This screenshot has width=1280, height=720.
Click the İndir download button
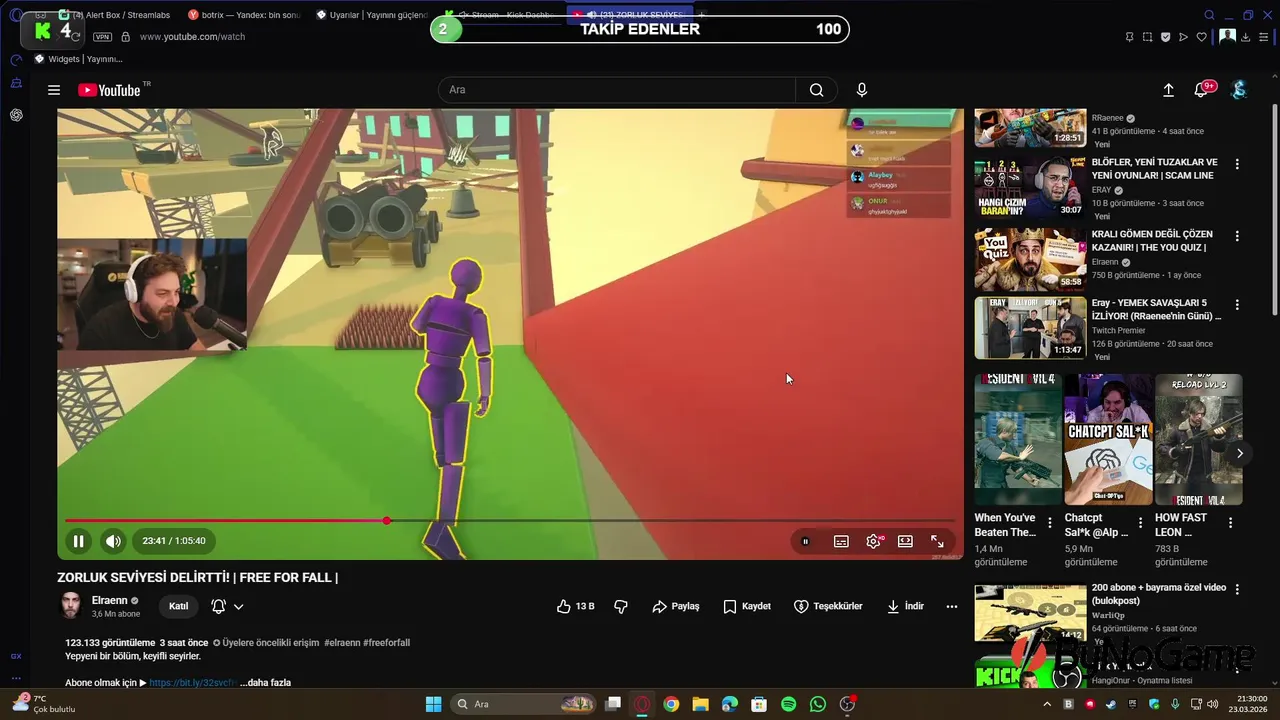905,606
